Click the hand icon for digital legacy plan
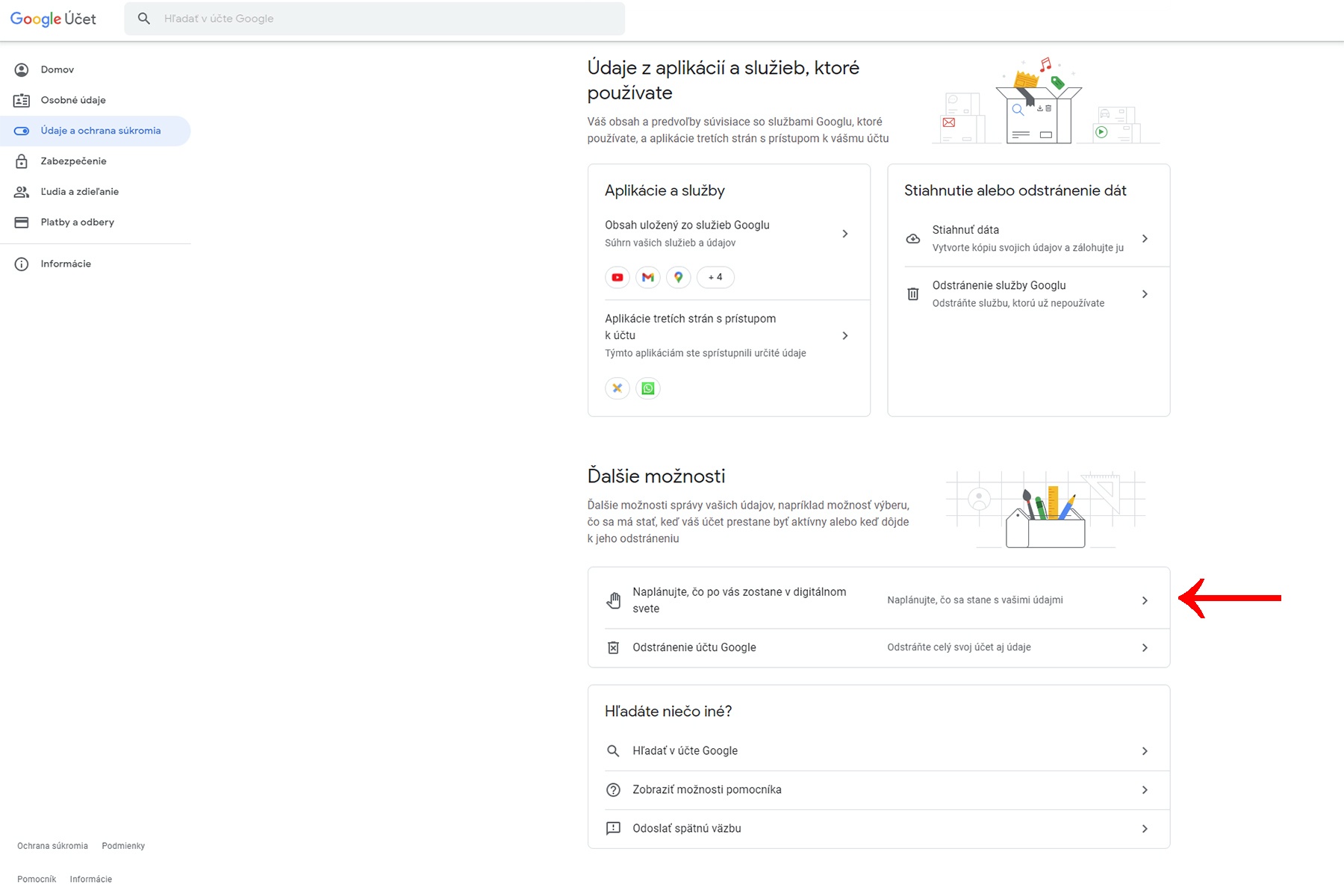The height and width of the screenshot is (896, 1344). (x=613, y=600)
